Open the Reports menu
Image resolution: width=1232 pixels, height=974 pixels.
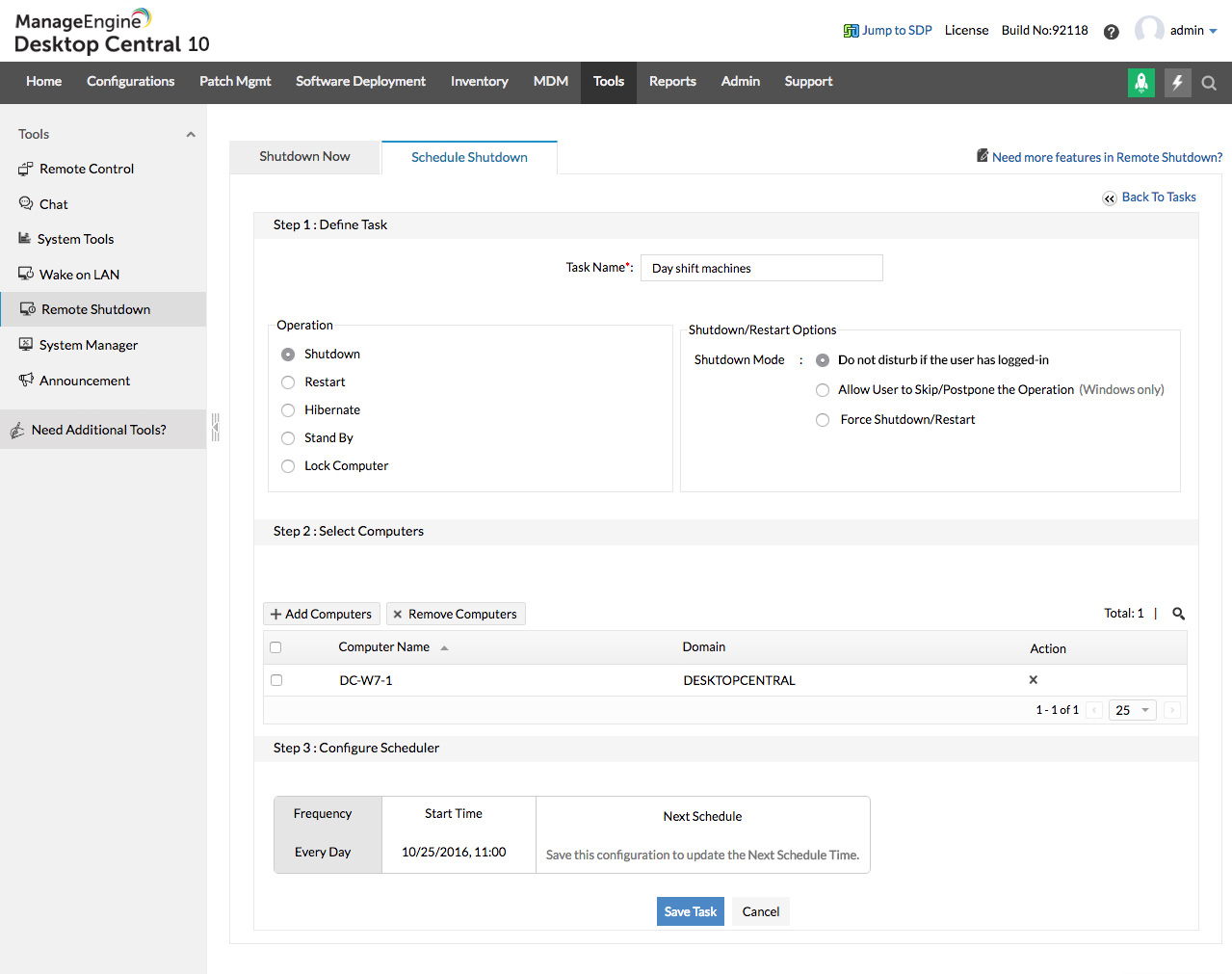tap(672, 82)
